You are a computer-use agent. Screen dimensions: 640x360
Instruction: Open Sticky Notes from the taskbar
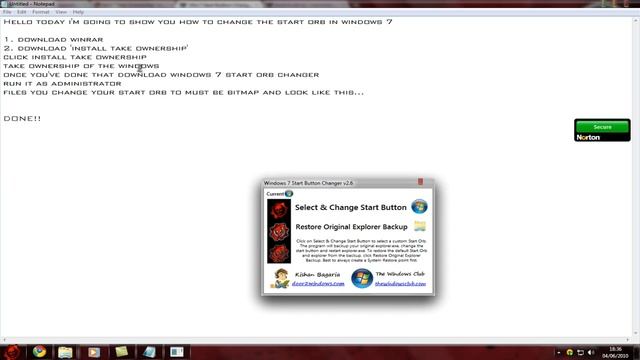(x=121, y=351)
